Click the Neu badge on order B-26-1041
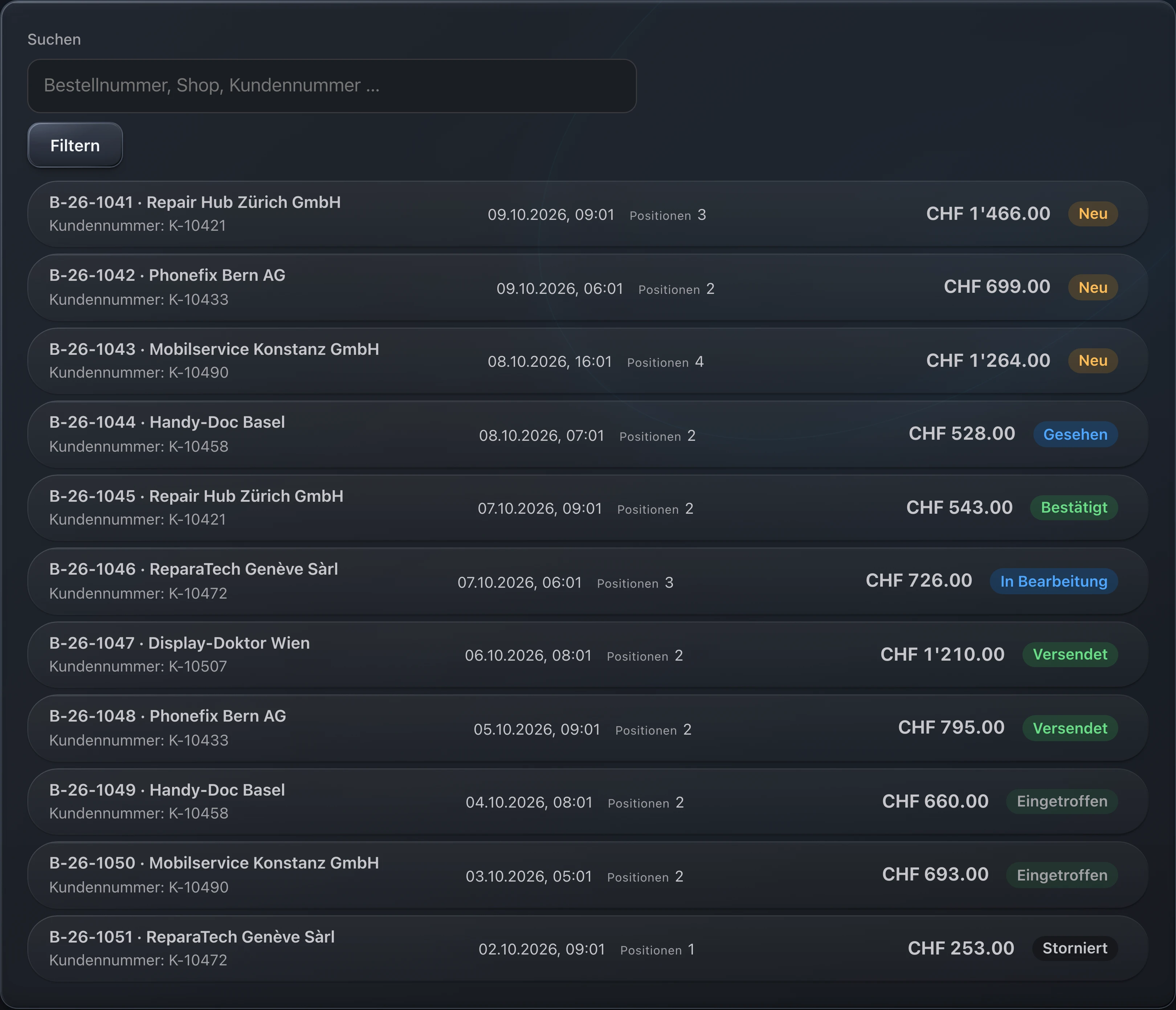The height and width of the screenshot is (1010, 1176). 1093,214
